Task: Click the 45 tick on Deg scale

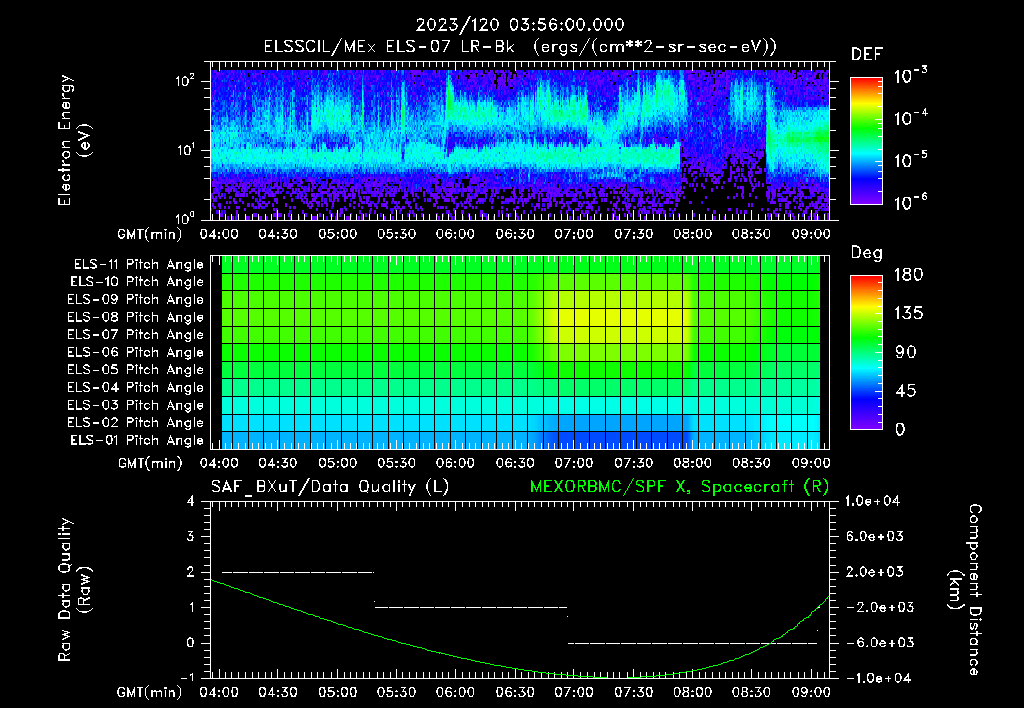Action: pyautogui.click(x=906, y=391)
